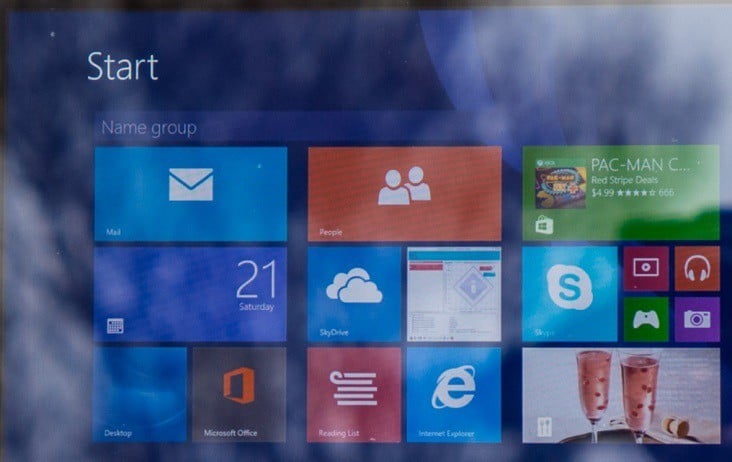
Task: Open the Music headphones tile
Action: point(697,269)
